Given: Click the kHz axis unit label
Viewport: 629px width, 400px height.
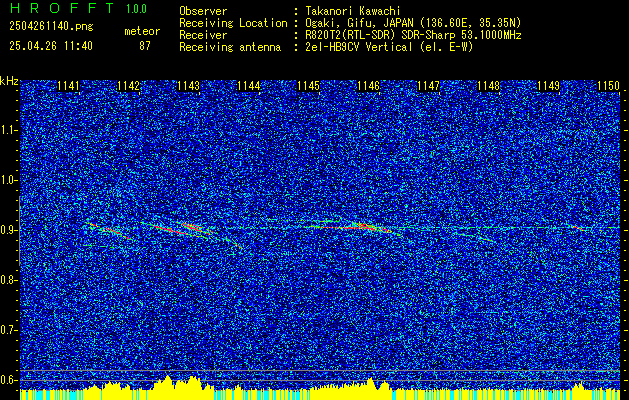Looking at the screenshot, I should [9, 81].
